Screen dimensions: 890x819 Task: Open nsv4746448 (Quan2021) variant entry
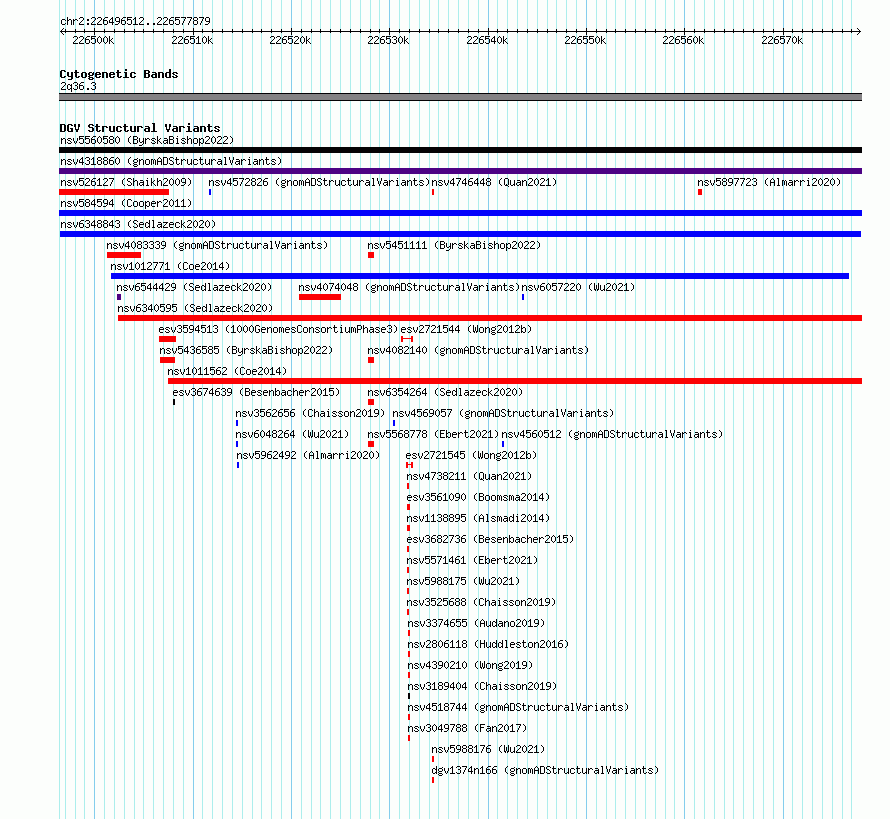(494, 182)
